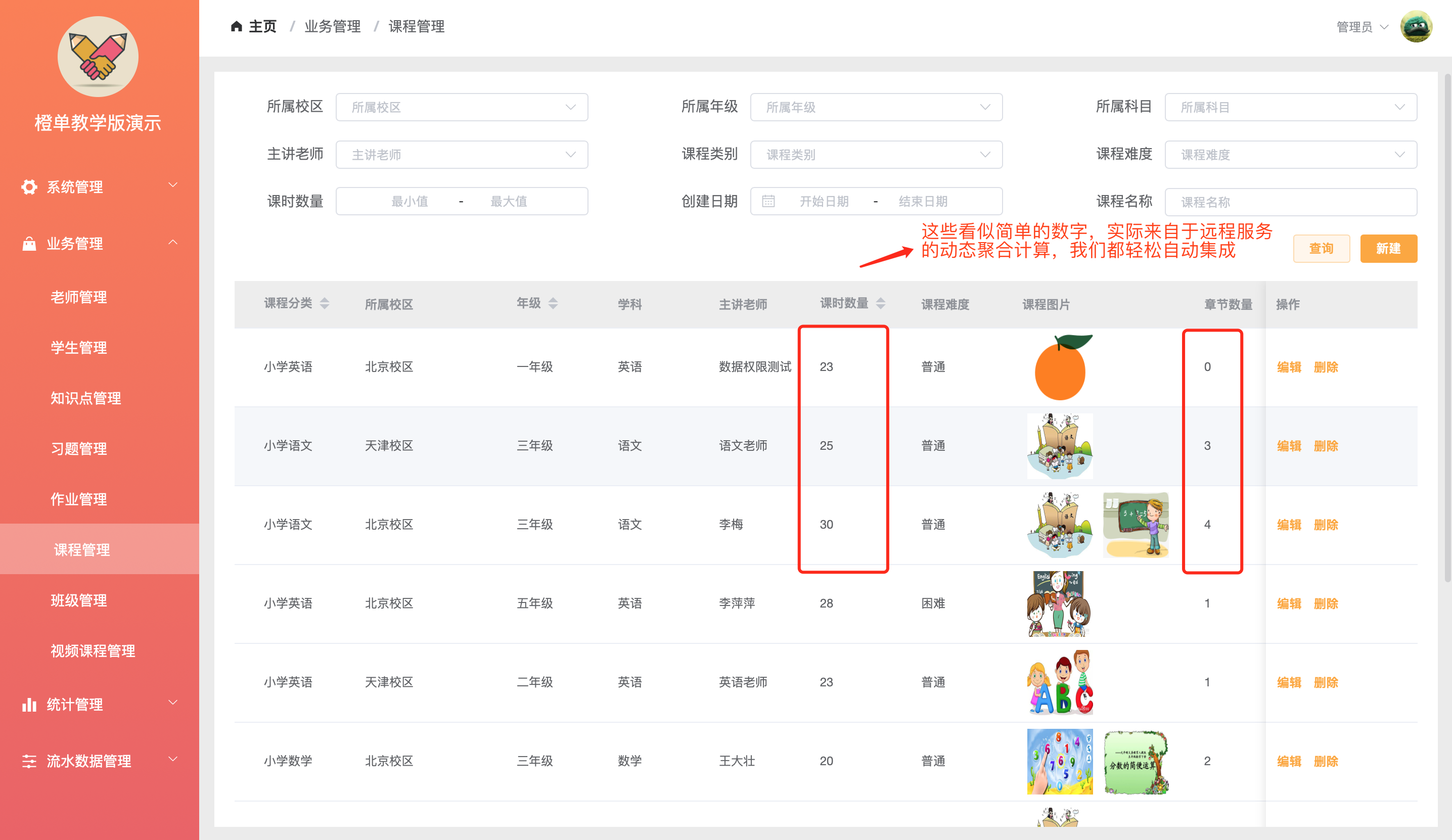Viewport: 1452px width, 840px height.
Task: Sort table by 课时数量 column
Action: (880, 303)
